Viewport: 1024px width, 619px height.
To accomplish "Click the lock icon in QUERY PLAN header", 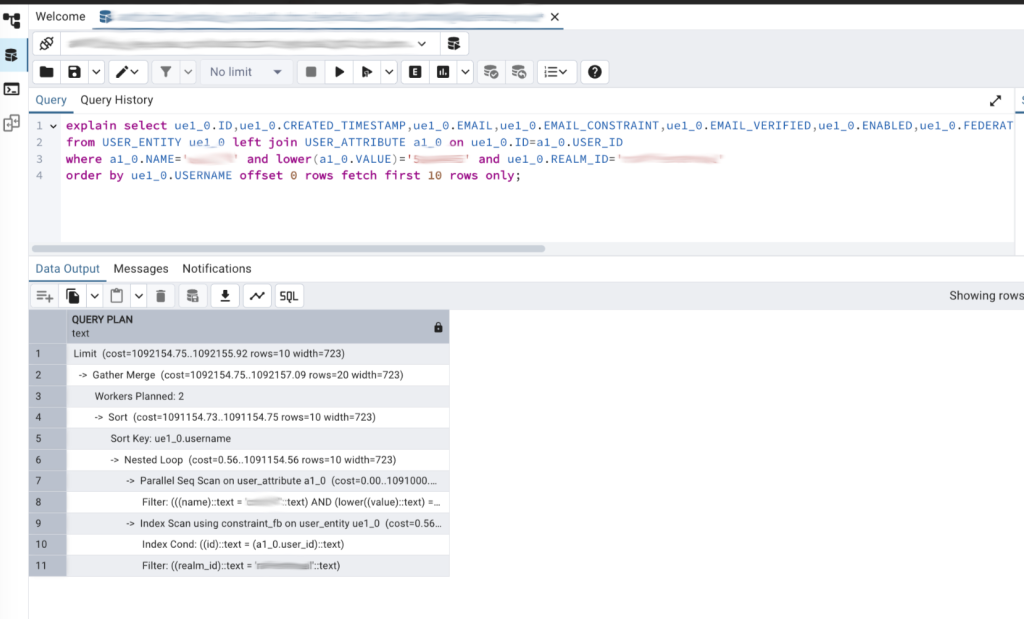I will pyautogui.click(x=438, y=327).
